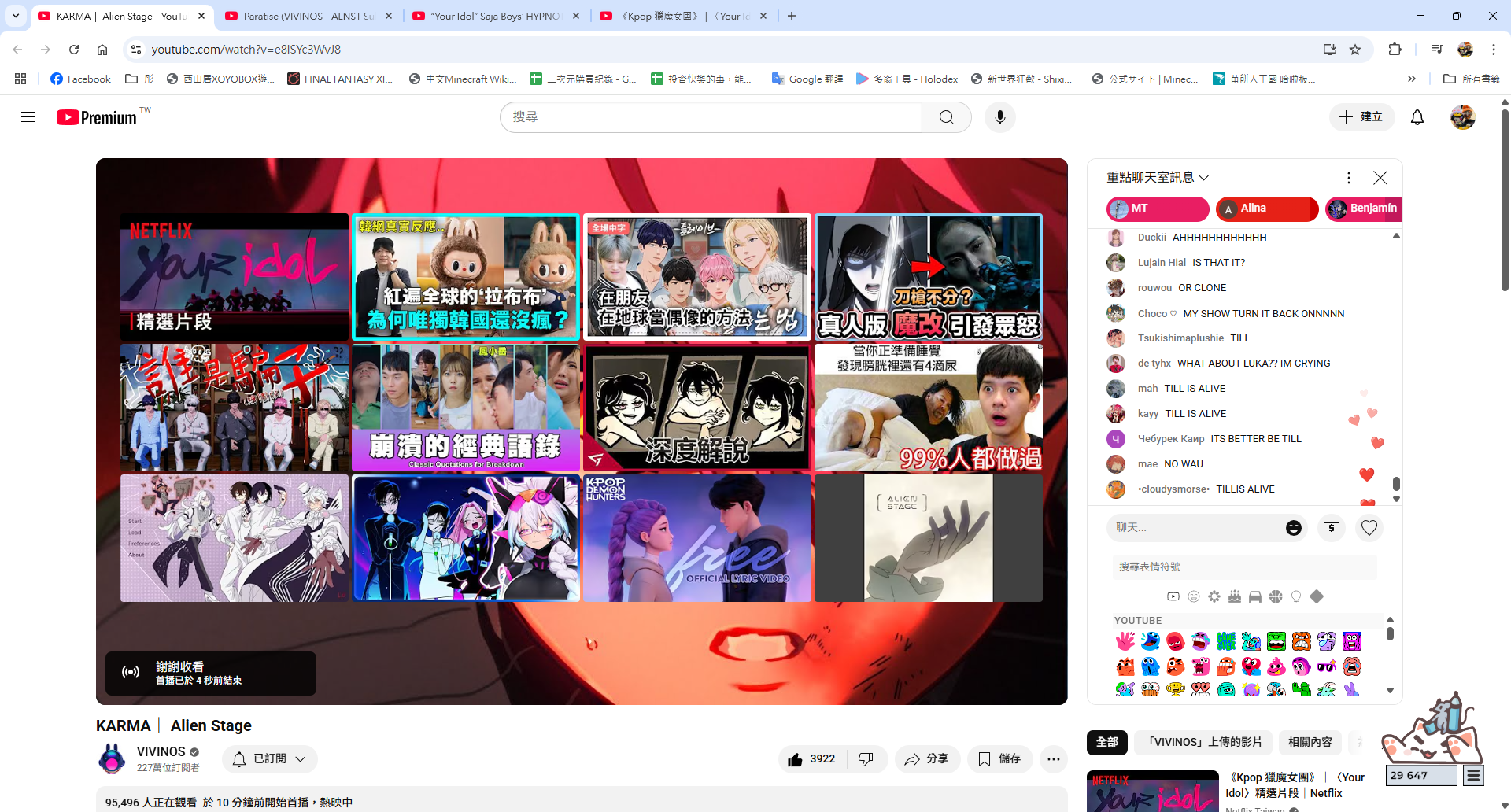The height and width of the screenshot is (812, 1511).
Task: Open emoji picker in chat box
Action: pos(1294,528)
